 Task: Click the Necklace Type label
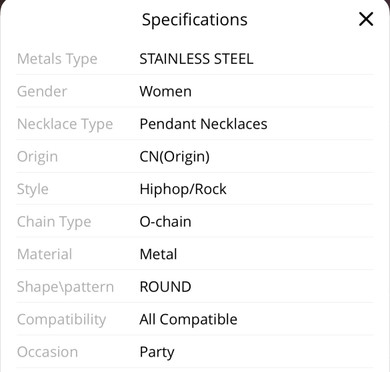click(x=65, y=124)
